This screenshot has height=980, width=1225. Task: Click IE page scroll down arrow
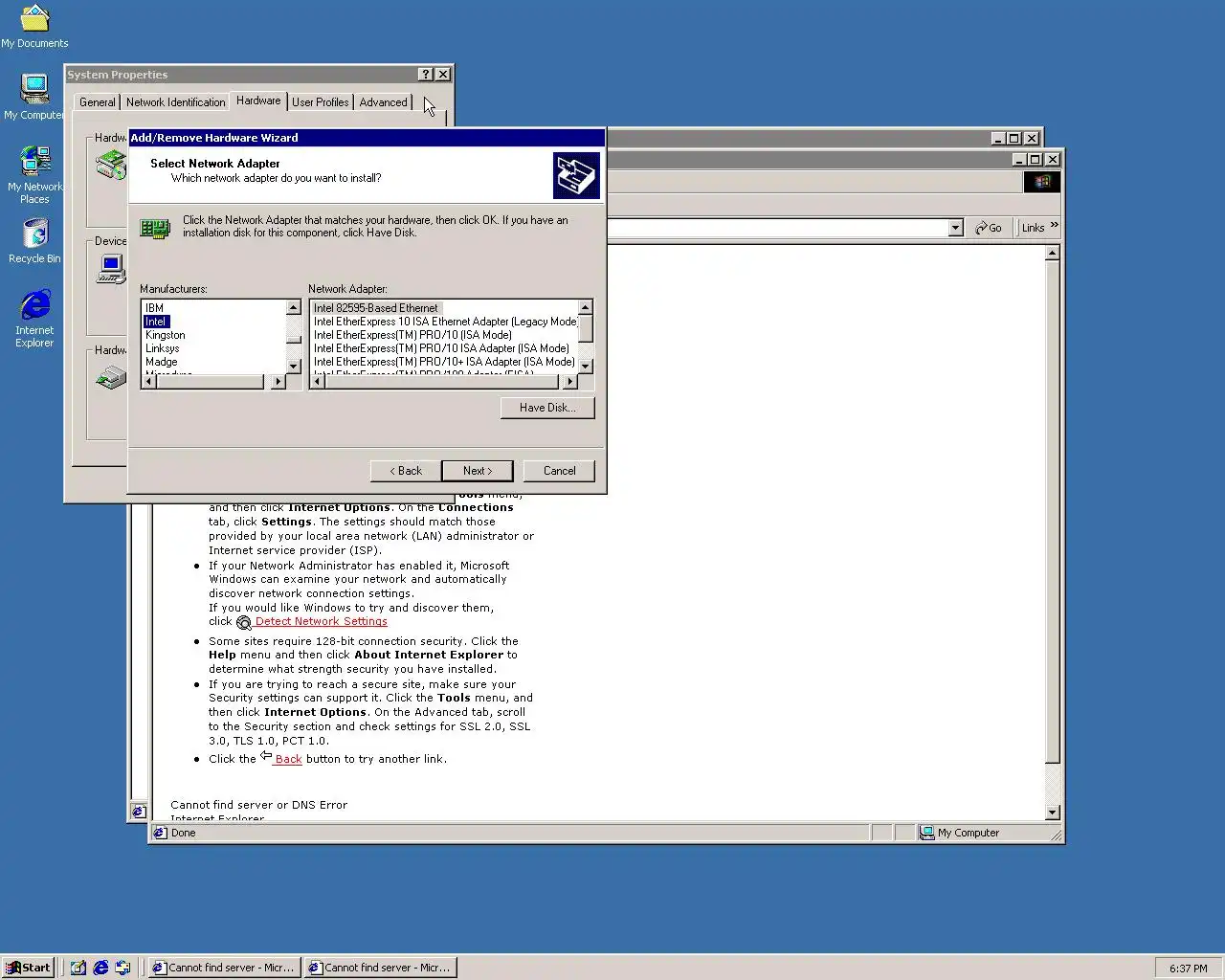point(1053,813)
